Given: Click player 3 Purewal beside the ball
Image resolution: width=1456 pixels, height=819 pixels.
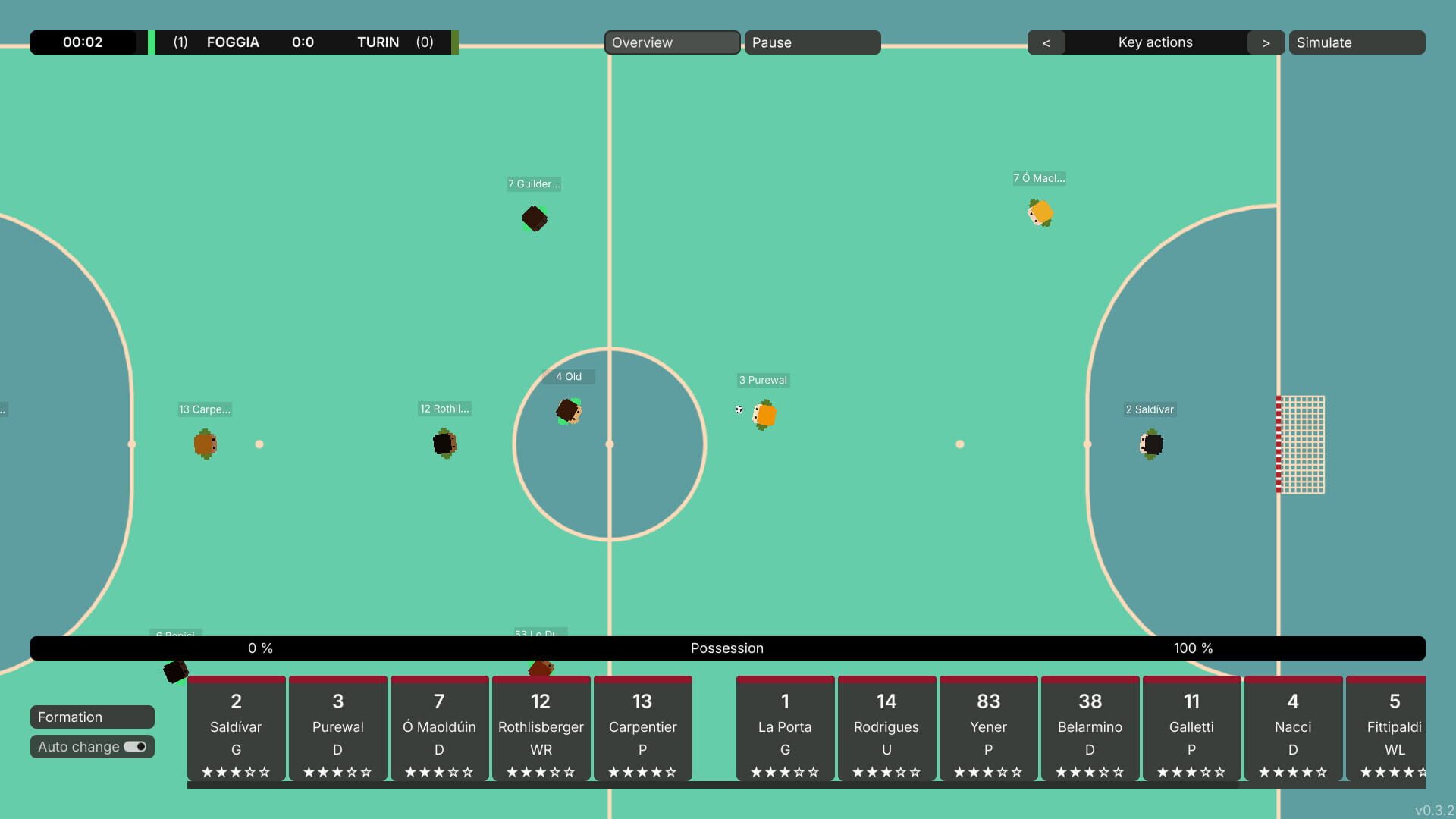Looking at the screenshot, I should tap(764, 415).
